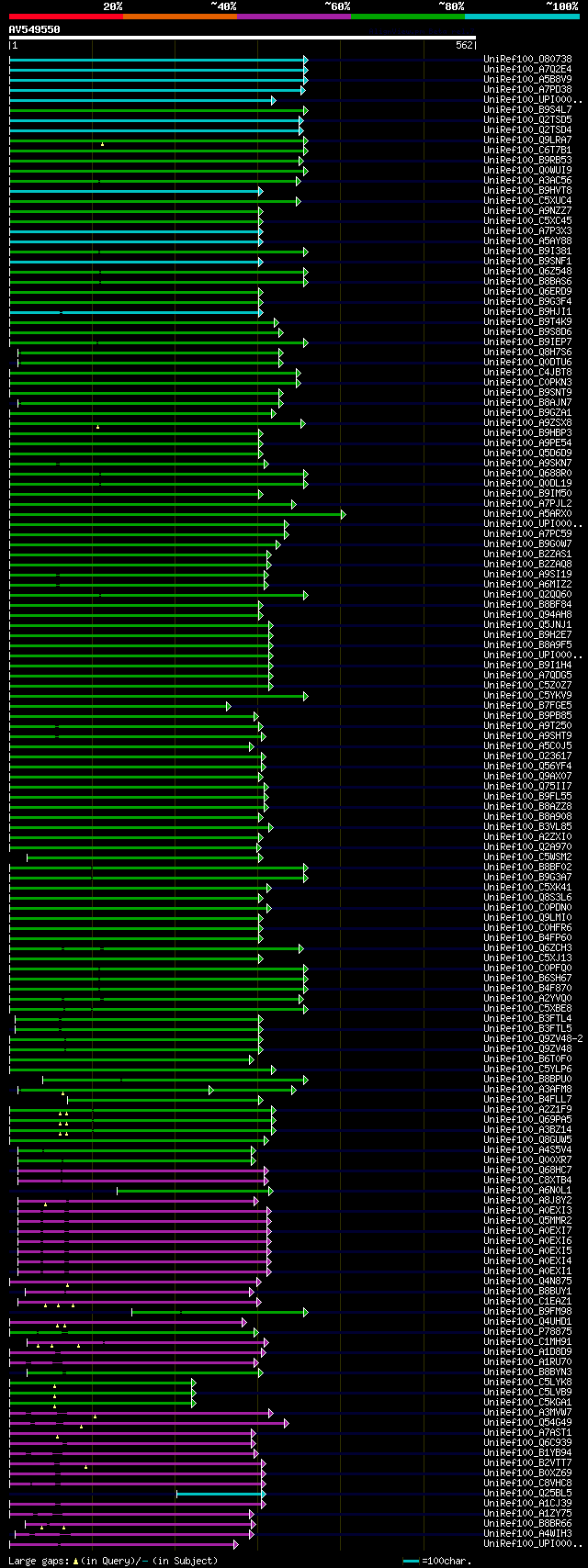Select hit UniRef100_Q9ZV48-2
This screenshot has width=588, height=1568.
tap(533, 1039)
